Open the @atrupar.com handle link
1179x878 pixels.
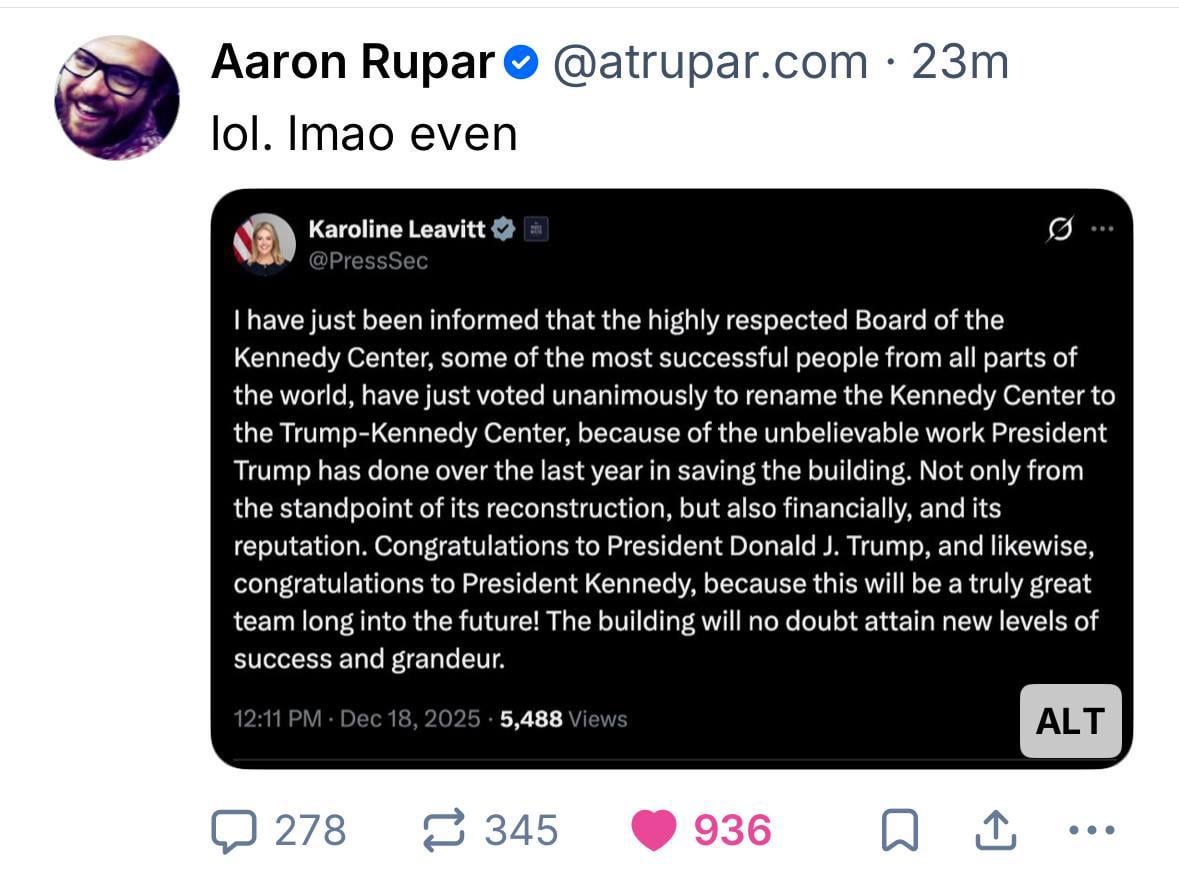708,64
